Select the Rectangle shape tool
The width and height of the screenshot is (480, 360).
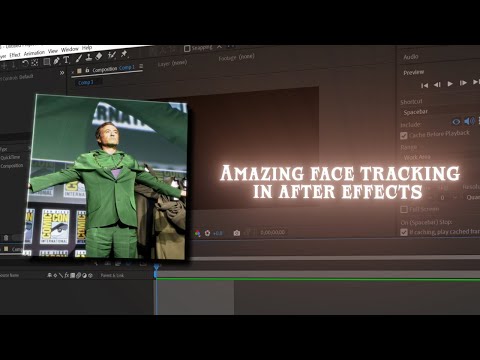click(47, 62)
